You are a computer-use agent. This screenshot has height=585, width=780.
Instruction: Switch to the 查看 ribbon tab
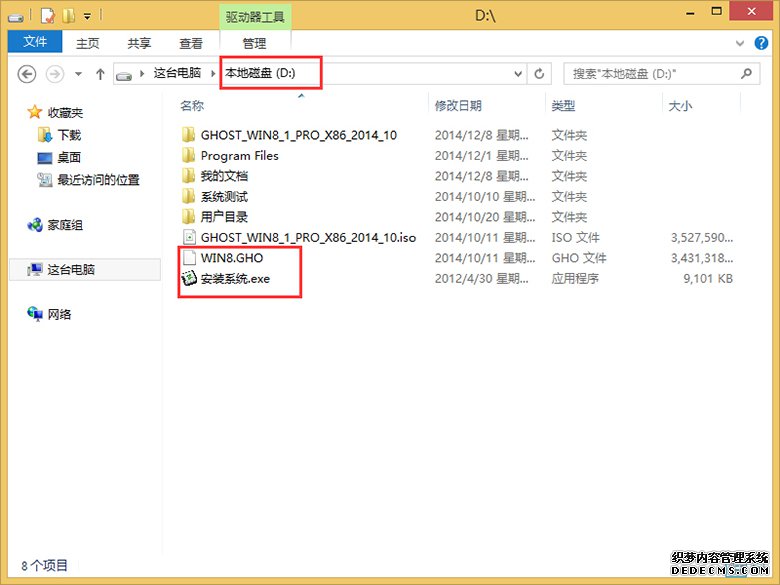(x=191, y=43)
